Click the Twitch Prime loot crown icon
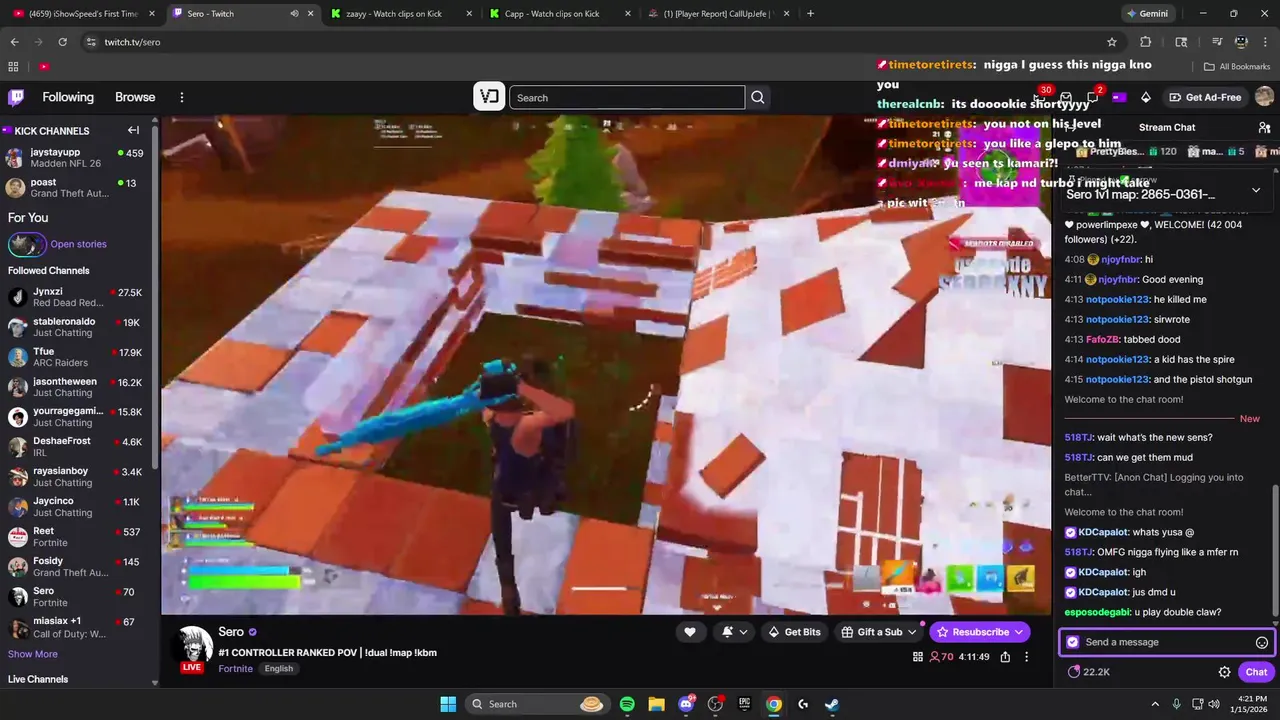The height and width of the screenshot is (720, 1280). [1038, 97]
